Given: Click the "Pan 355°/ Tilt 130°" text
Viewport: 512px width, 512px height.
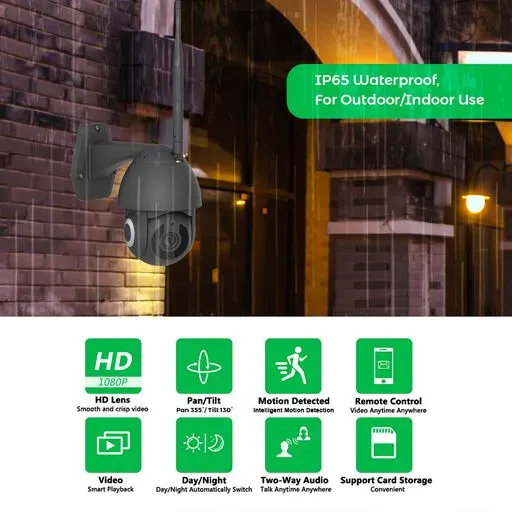Looking at the screenshot, I should pyautogui.click(x=204, y=410).
